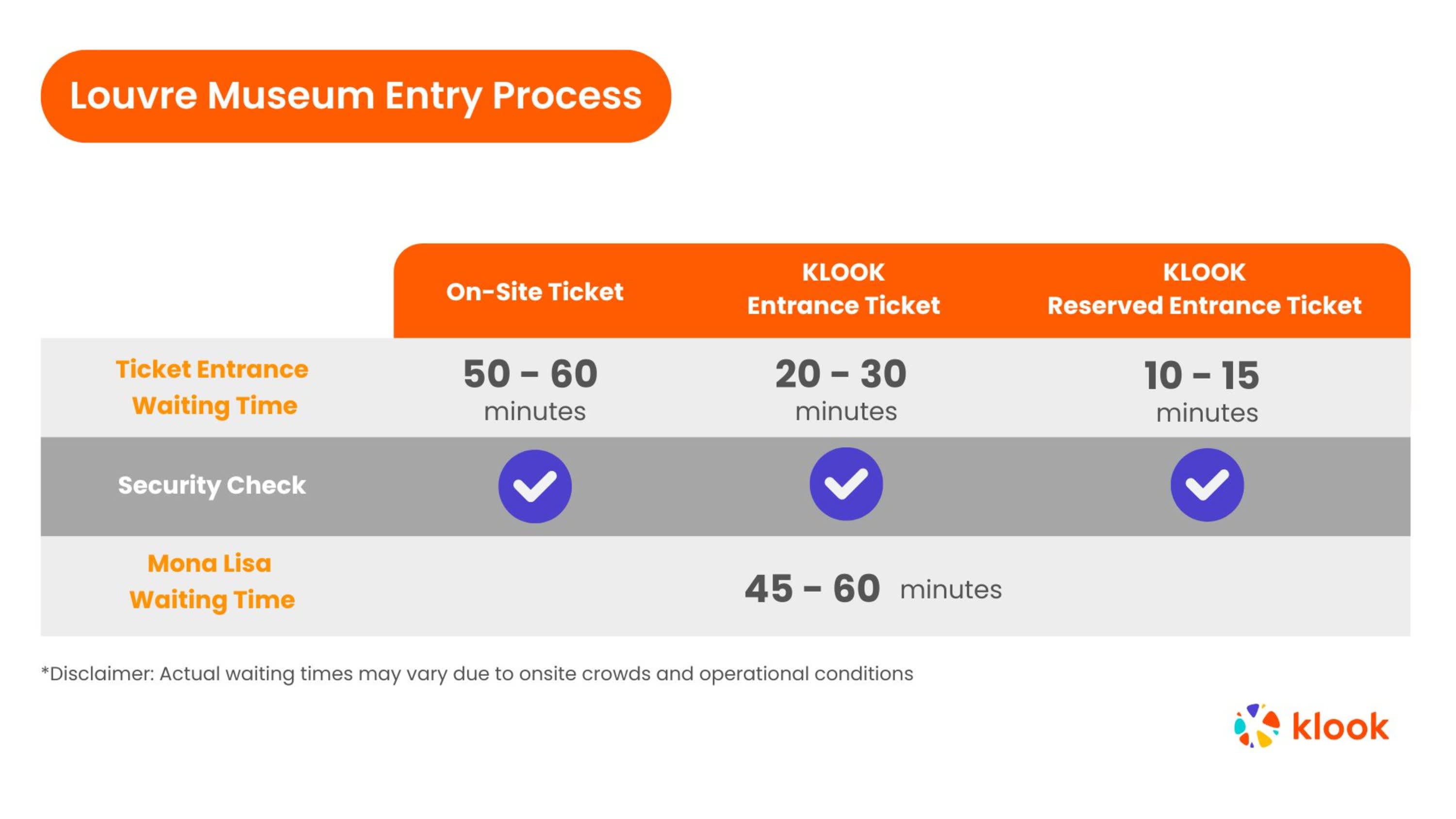Click the Reserved Entrance Ticket security checkmark
Screen dimensions: 1456x819
coord(1207,484)
